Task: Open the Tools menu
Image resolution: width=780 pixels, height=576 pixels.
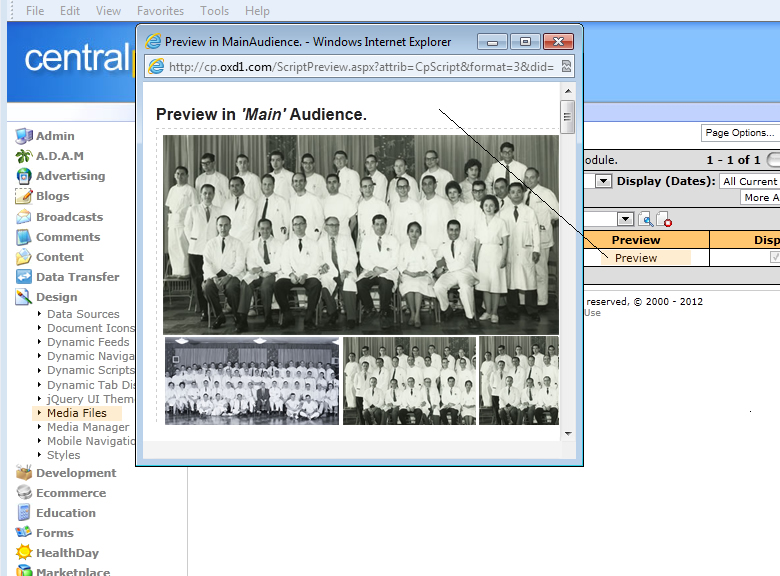Action: 214,11
